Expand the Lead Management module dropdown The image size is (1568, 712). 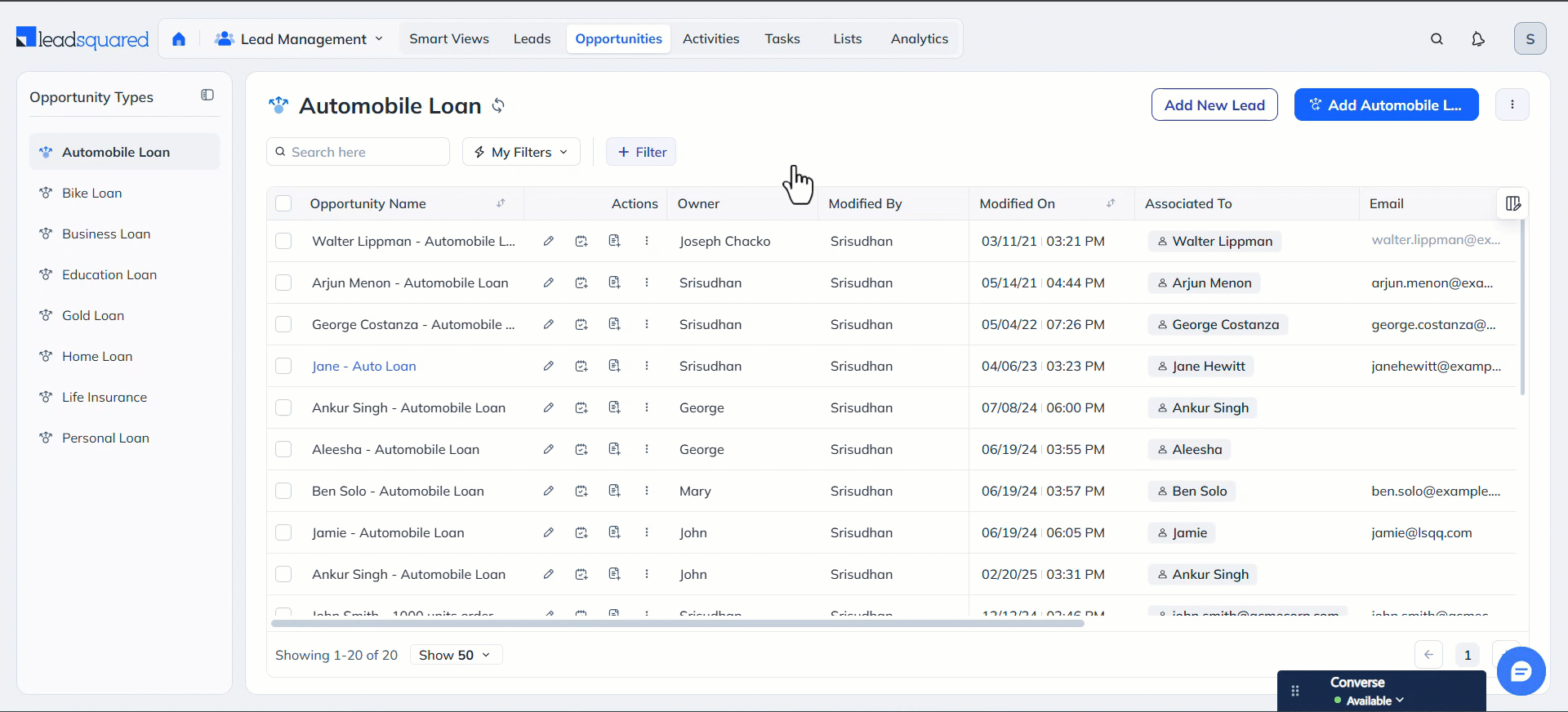[x=299, y=39]
